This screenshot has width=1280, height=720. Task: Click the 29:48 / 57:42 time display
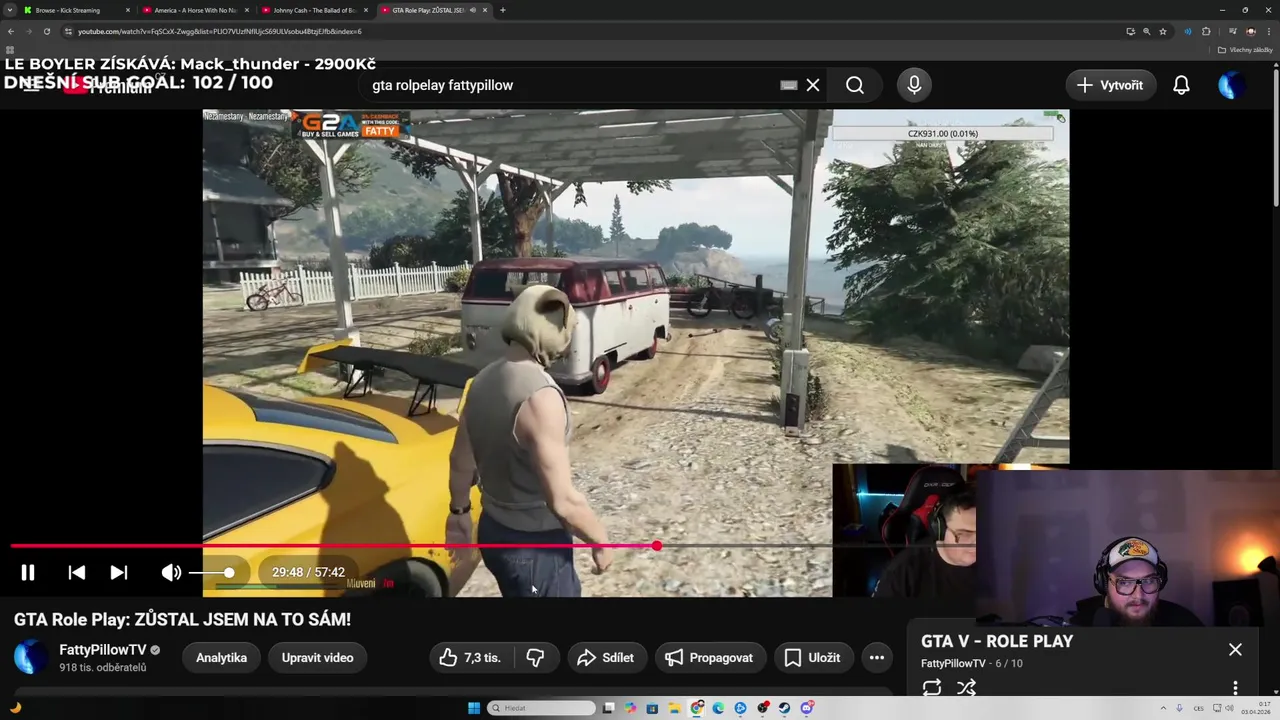click(x=308, y=572)
